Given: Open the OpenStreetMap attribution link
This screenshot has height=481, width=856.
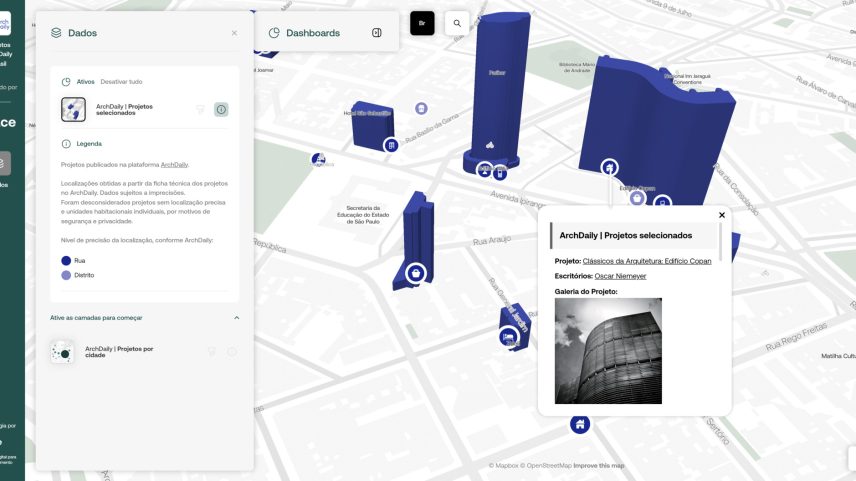Looking at the screenshot, I should point(546,466).
